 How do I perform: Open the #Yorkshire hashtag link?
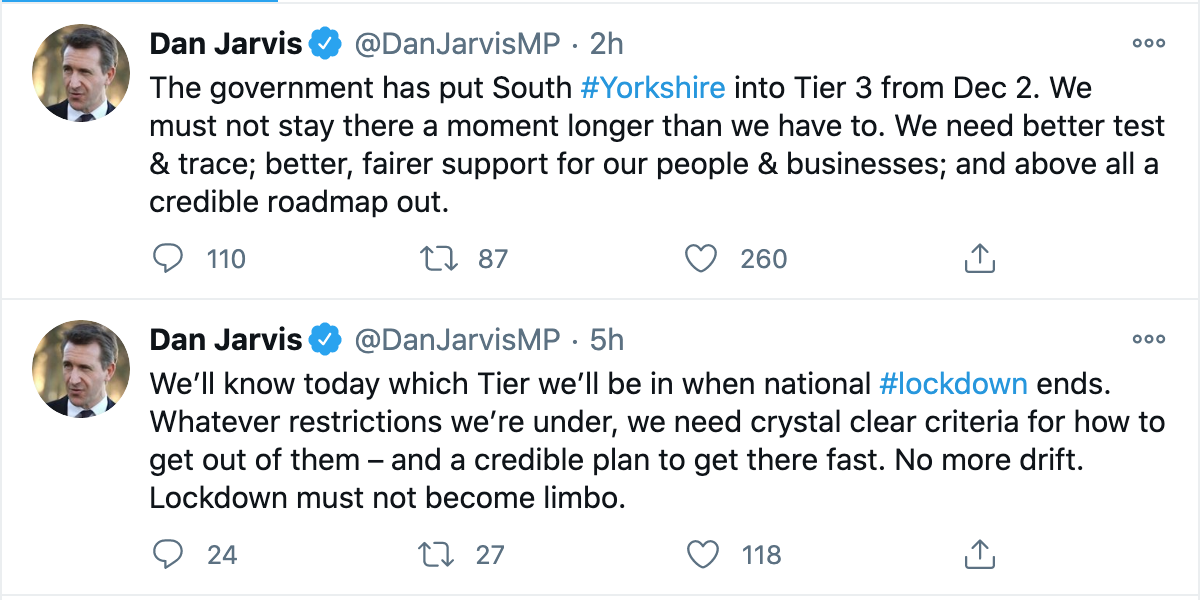pyautogui.click(x=653, y=88)
